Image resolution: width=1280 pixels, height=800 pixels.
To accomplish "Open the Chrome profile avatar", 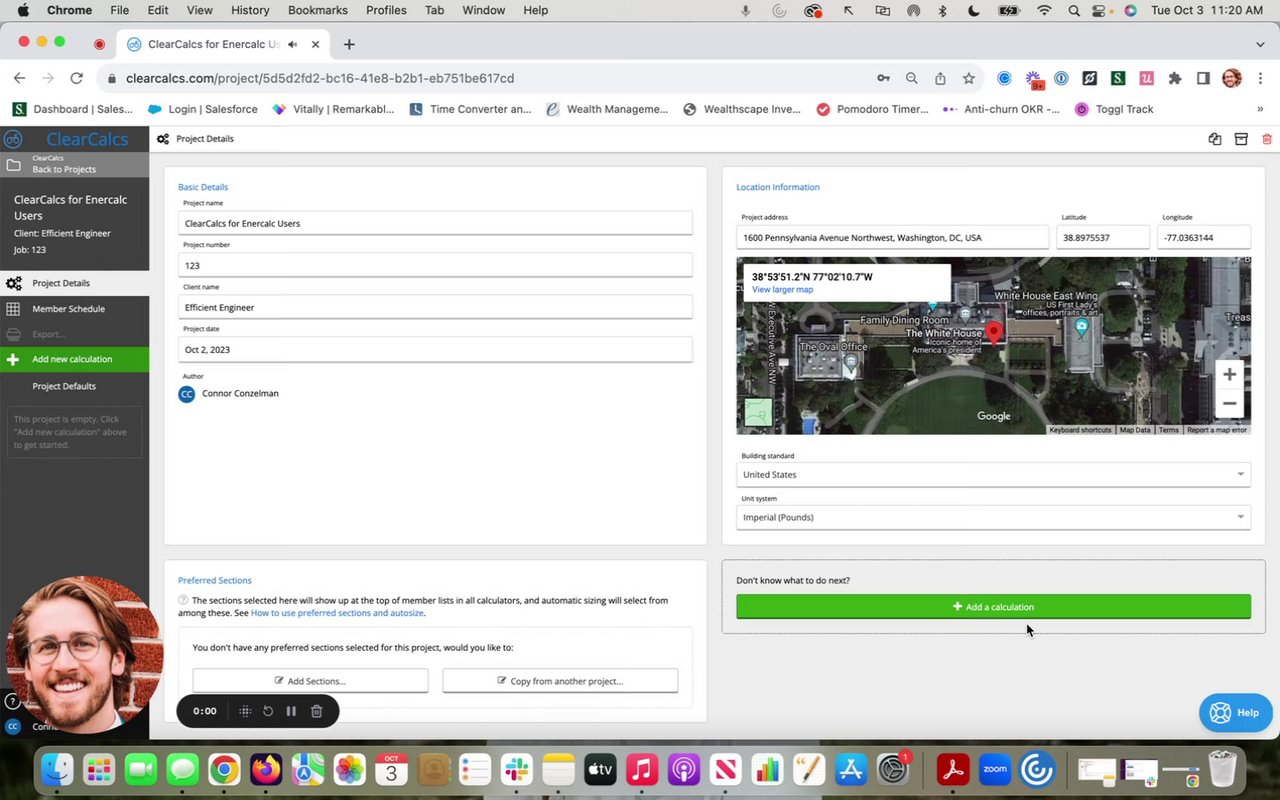I will [x=1232, y=78].
